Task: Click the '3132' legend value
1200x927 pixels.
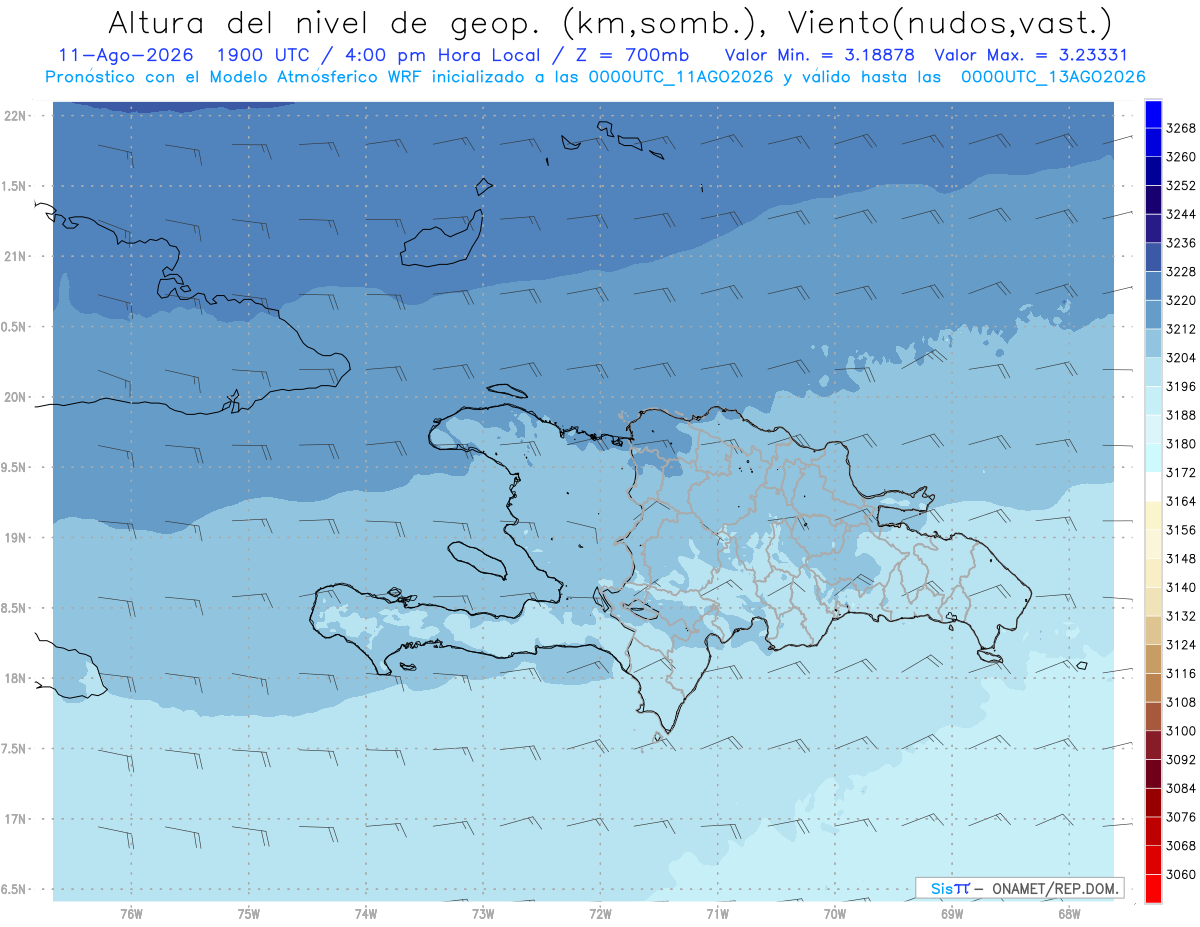Action: pos(1181,616)
